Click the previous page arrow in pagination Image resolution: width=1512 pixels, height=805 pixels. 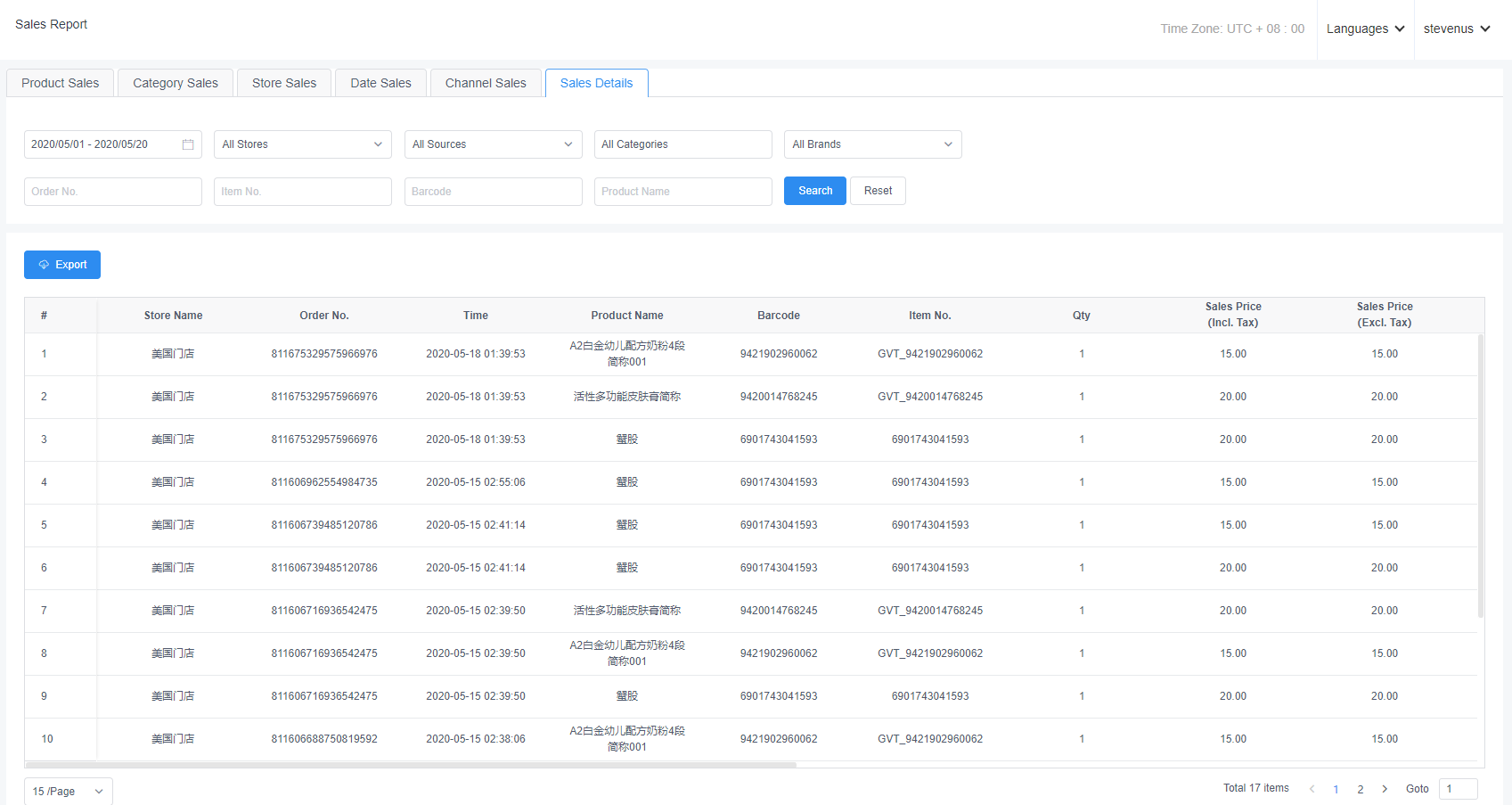pos(1312,789)
